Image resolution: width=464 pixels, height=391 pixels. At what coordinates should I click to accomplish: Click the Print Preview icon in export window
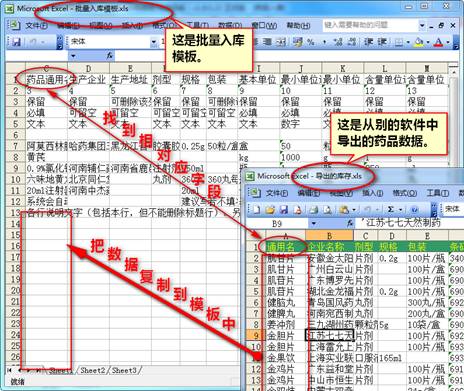[x=328, y=210]
